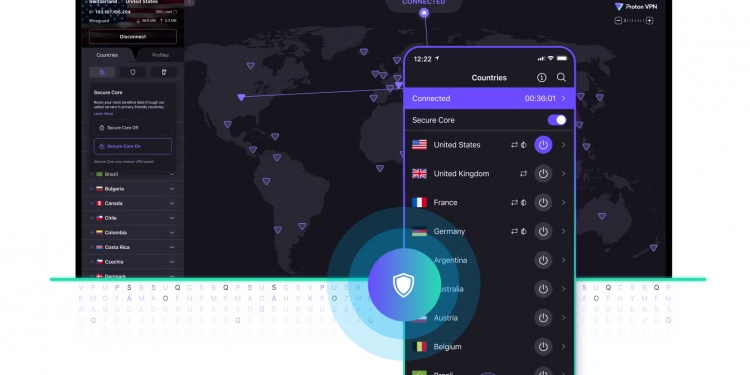Screen dimensions: 750x375
Task: Click the France flag in phone list
Action: click(419, 202)
